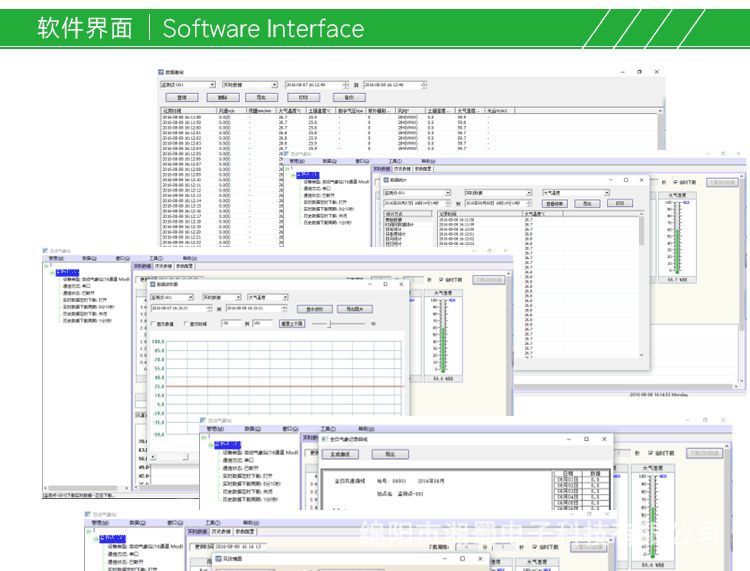
Task: Open the station dropdown in the 数据统计 dialog
Action: [417, 193]
